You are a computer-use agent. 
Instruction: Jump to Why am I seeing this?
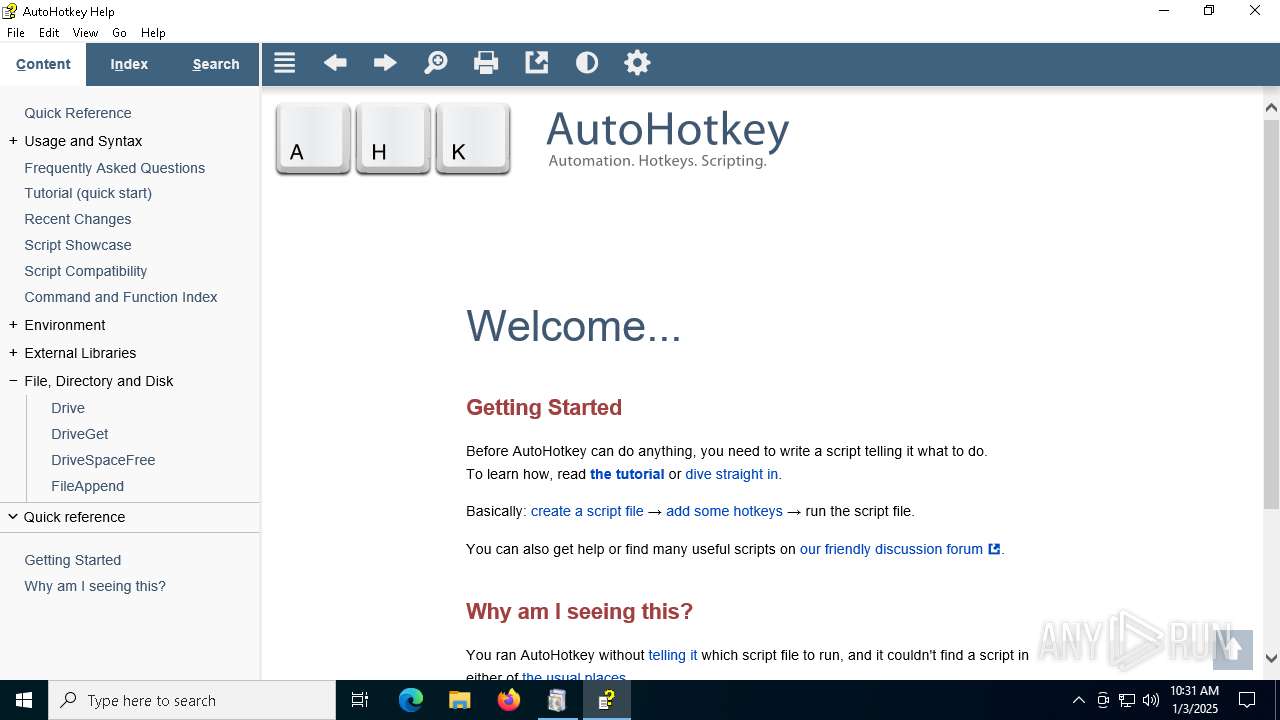pyautogui.click(x=95, y=586)
